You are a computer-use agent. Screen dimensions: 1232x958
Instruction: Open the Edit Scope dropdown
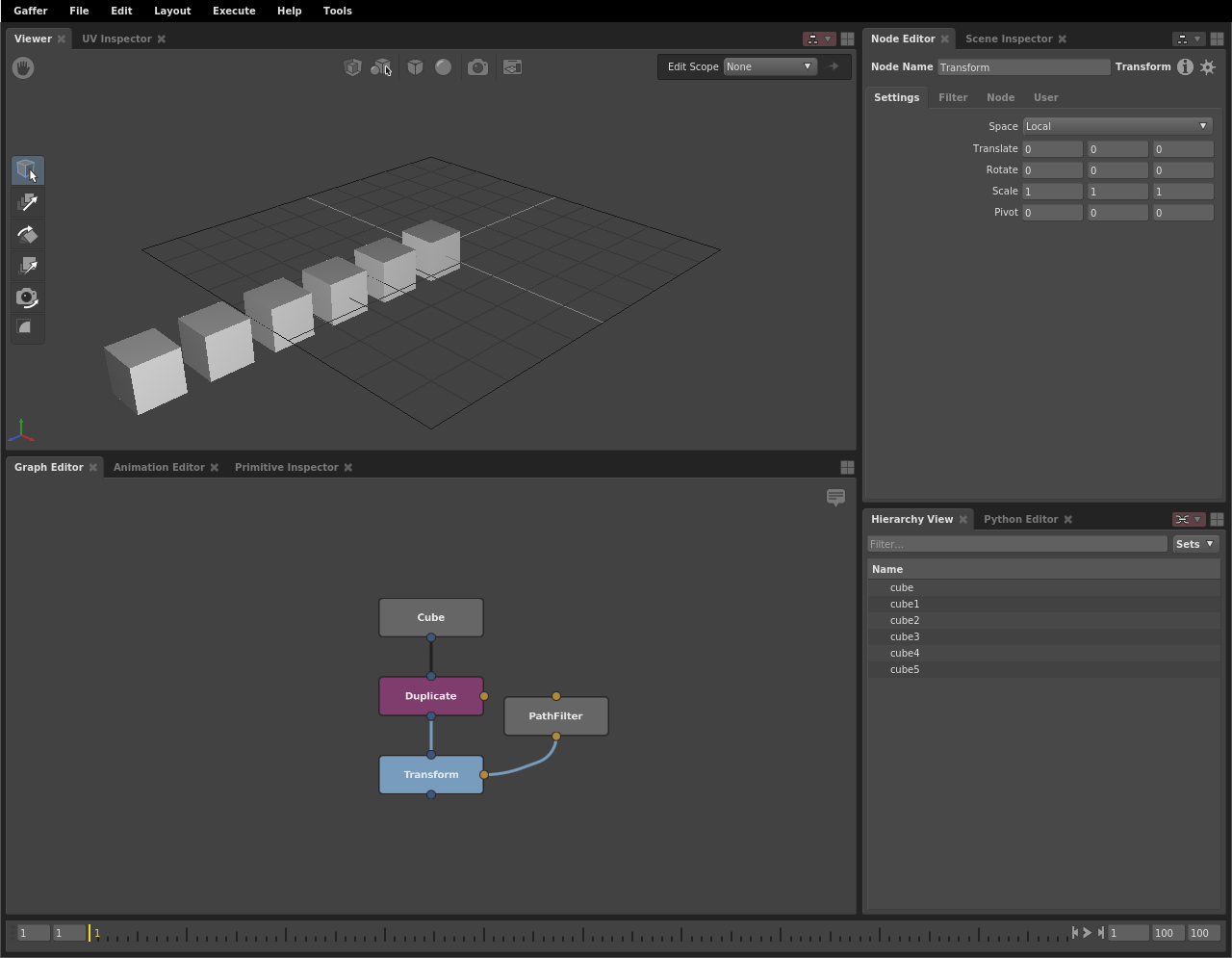(x=769, y=66)
